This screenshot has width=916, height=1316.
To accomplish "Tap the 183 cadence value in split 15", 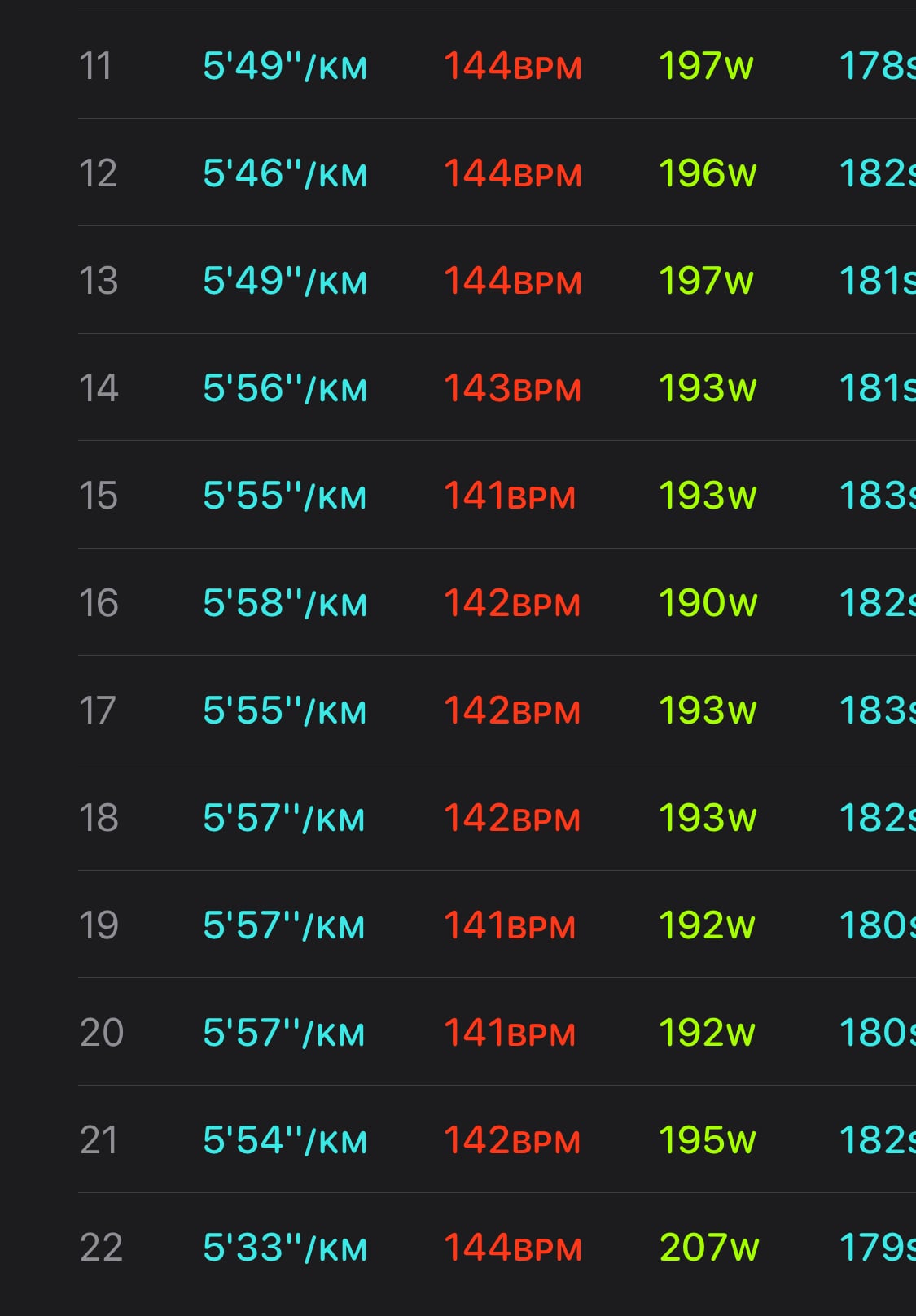I will coord(878,496).
